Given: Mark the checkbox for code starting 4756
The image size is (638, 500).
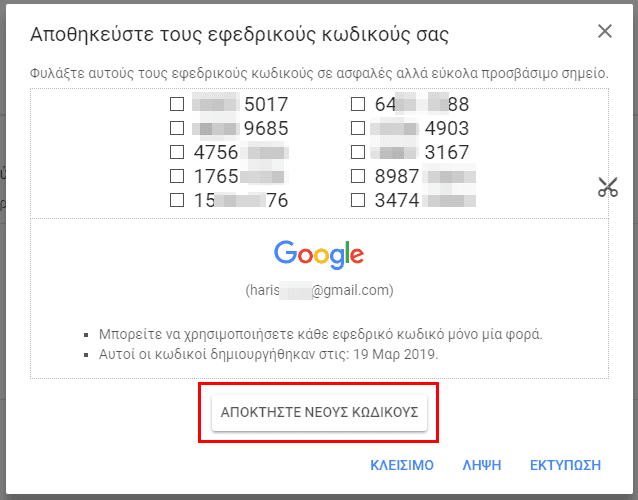Looking at the screenshot, I should pos(177,152).
